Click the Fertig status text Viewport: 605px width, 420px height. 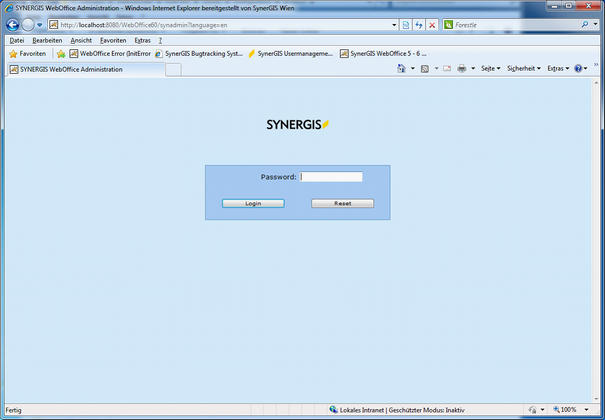coord(14,410)
